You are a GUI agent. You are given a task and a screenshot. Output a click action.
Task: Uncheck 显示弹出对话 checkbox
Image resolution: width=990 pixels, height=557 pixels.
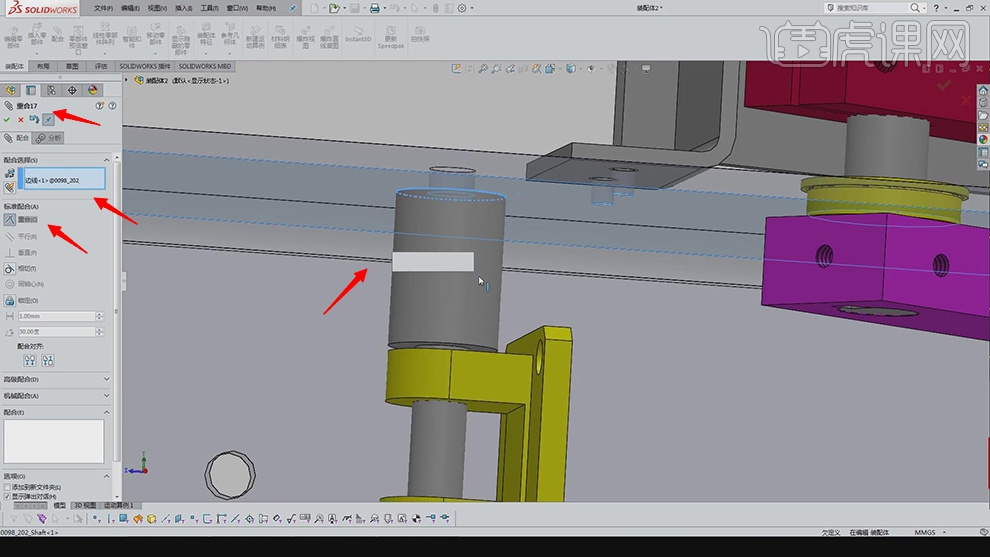point(7,496)
